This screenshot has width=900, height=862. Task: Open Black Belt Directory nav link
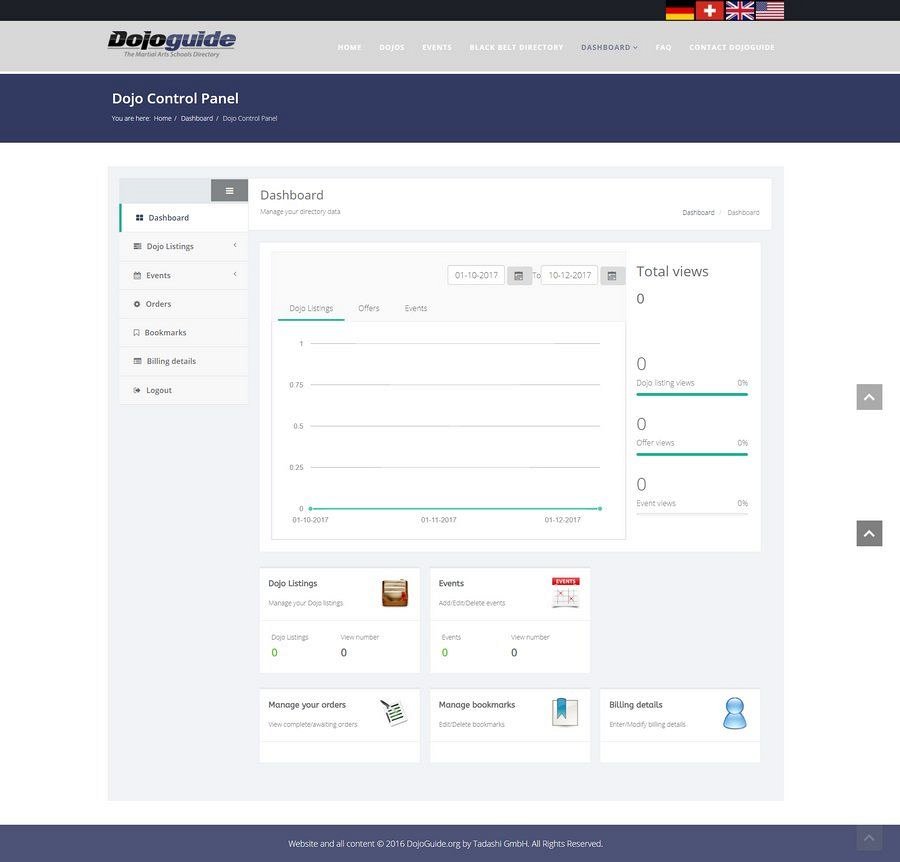coord(516,47)
